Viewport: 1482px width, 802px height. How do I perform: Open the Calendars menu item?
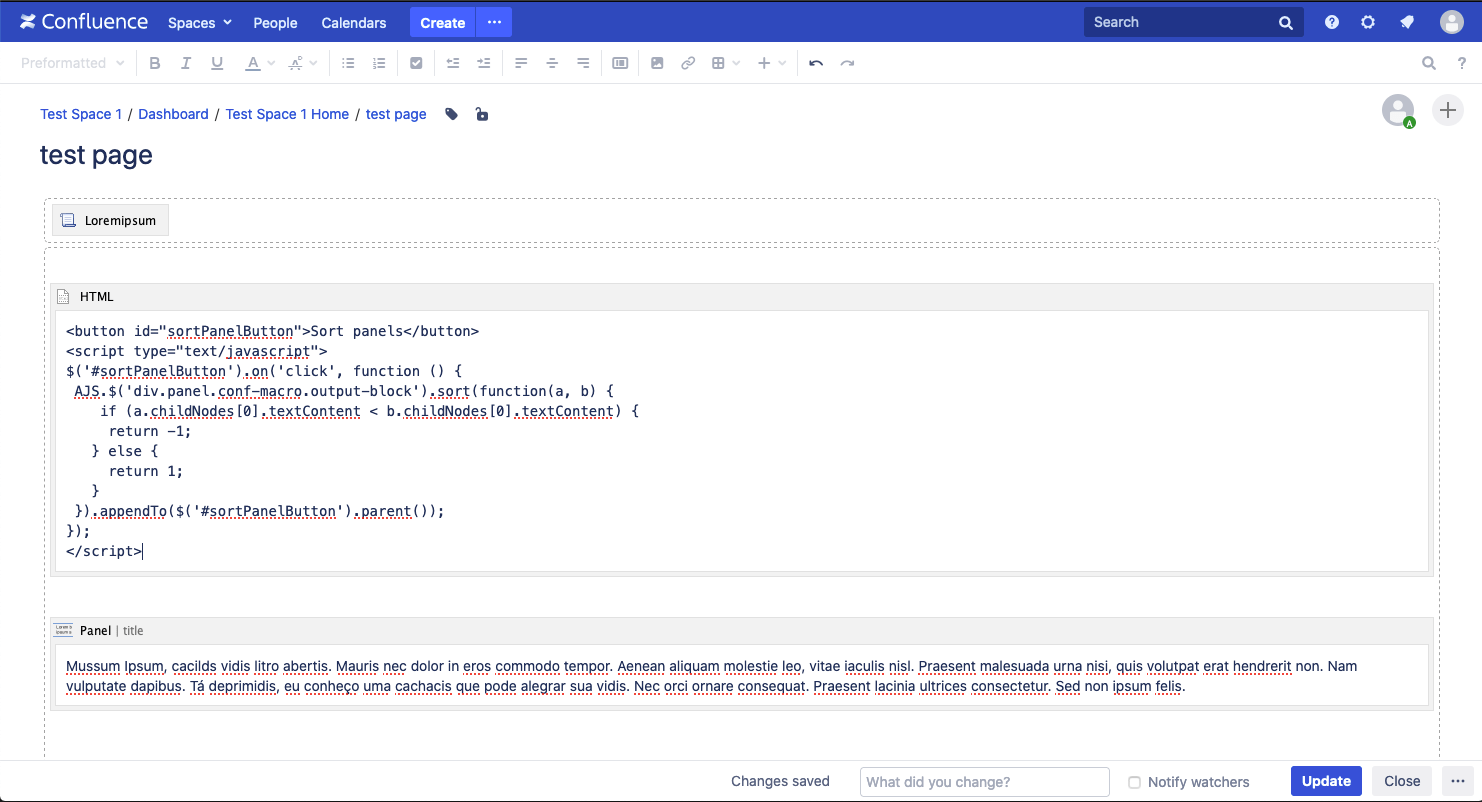pos(354,22)
